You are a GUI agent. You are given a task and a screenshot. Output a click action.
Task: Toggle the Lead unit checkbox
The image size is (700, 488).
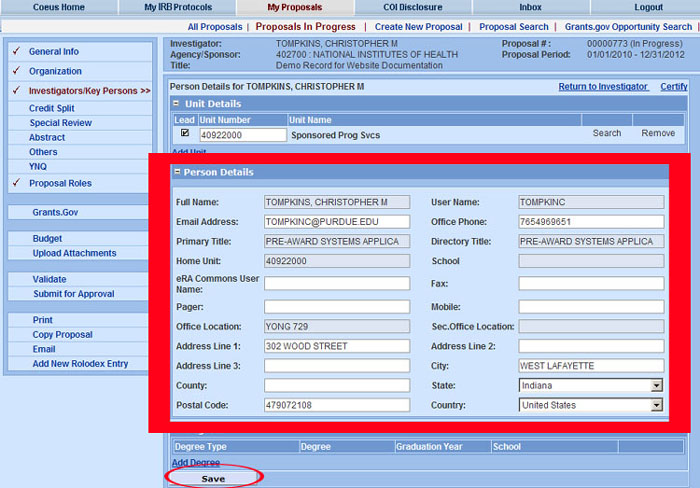pos(185,133)
